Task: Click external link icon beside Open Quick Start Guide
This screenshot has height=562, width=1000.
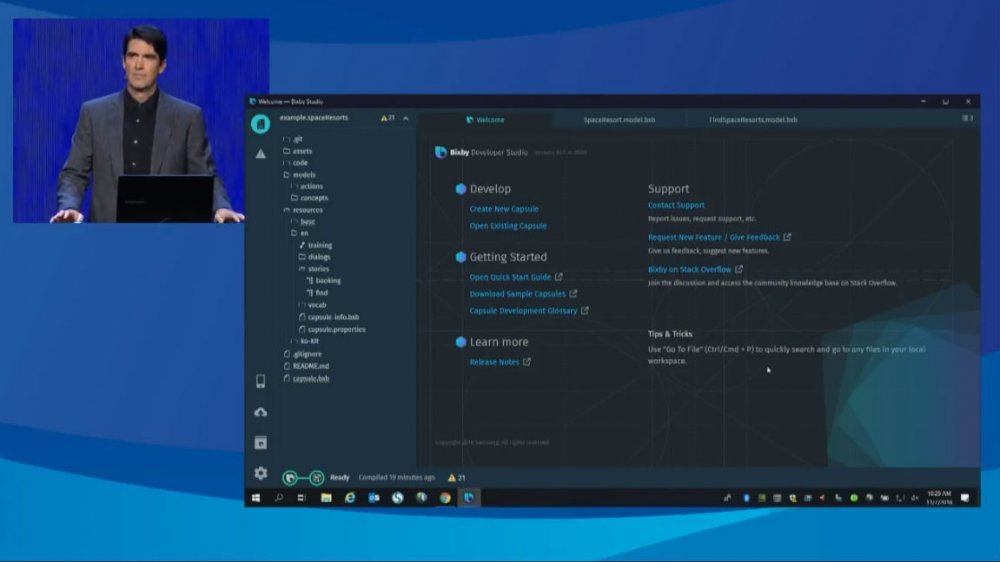Action: coord(559,277)
